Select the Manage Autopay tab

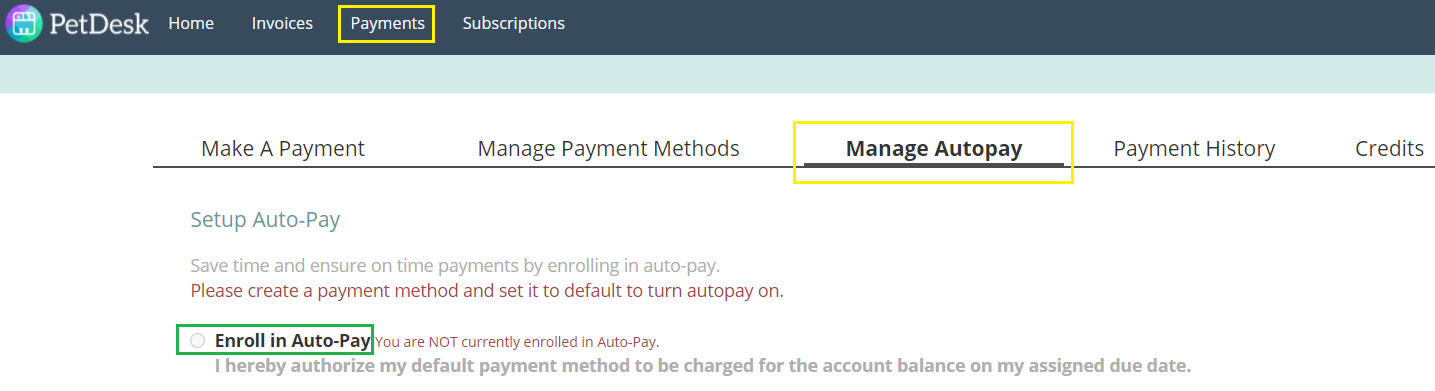click(934, 149)
